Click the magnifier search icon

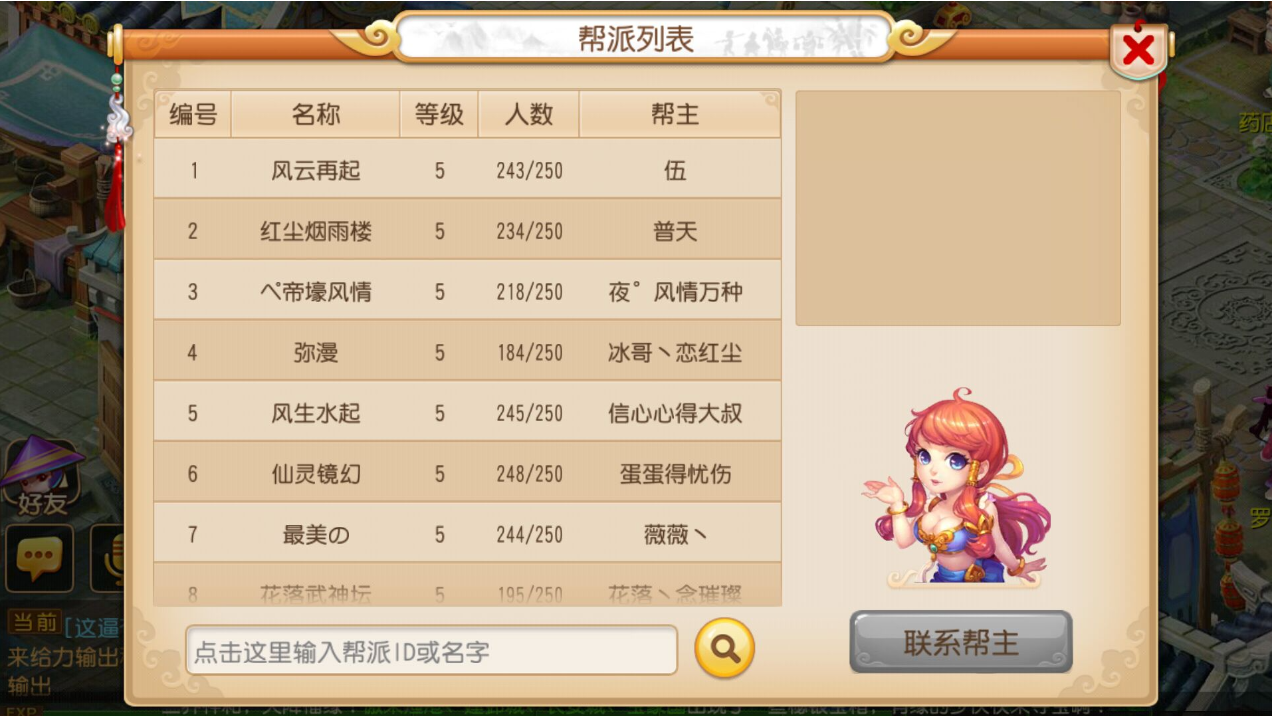point(724,649)
